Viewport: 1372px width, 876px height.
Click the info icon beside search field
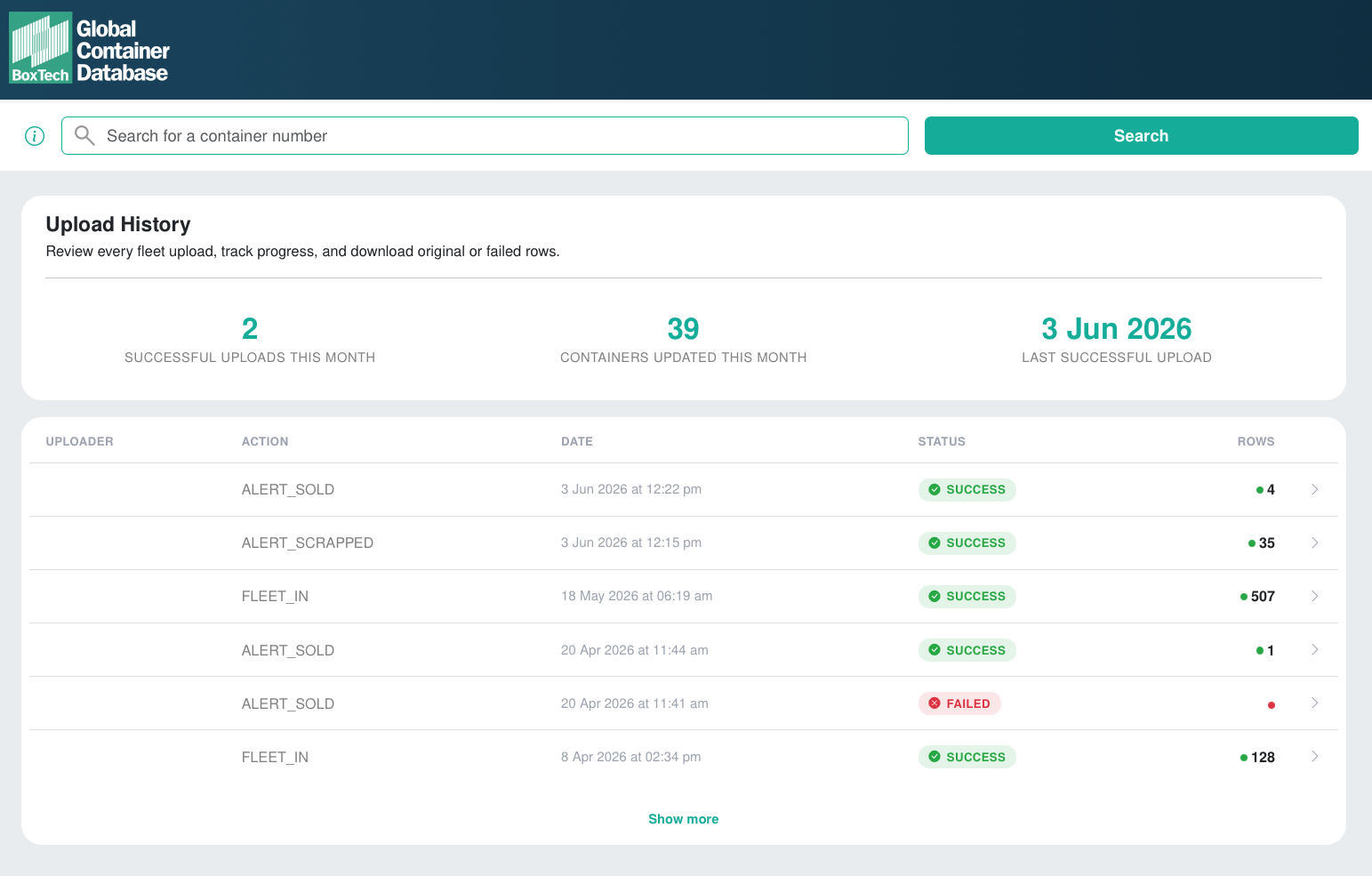tap(35, 136)
